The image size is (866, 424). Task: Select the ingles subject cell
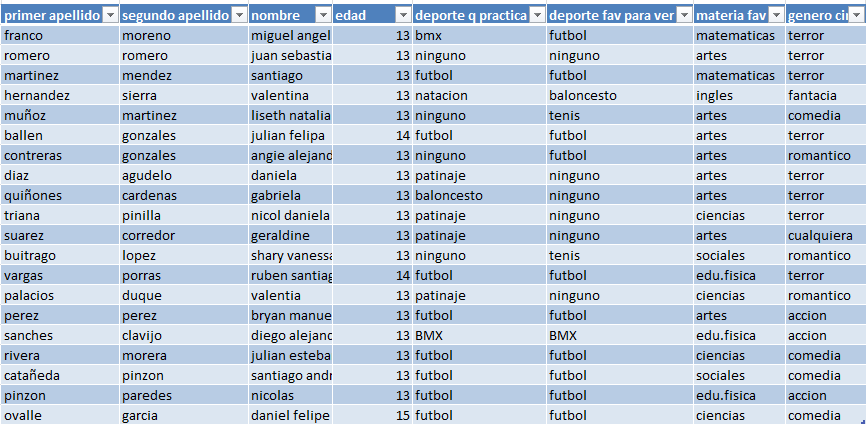[x=738, y=95]
